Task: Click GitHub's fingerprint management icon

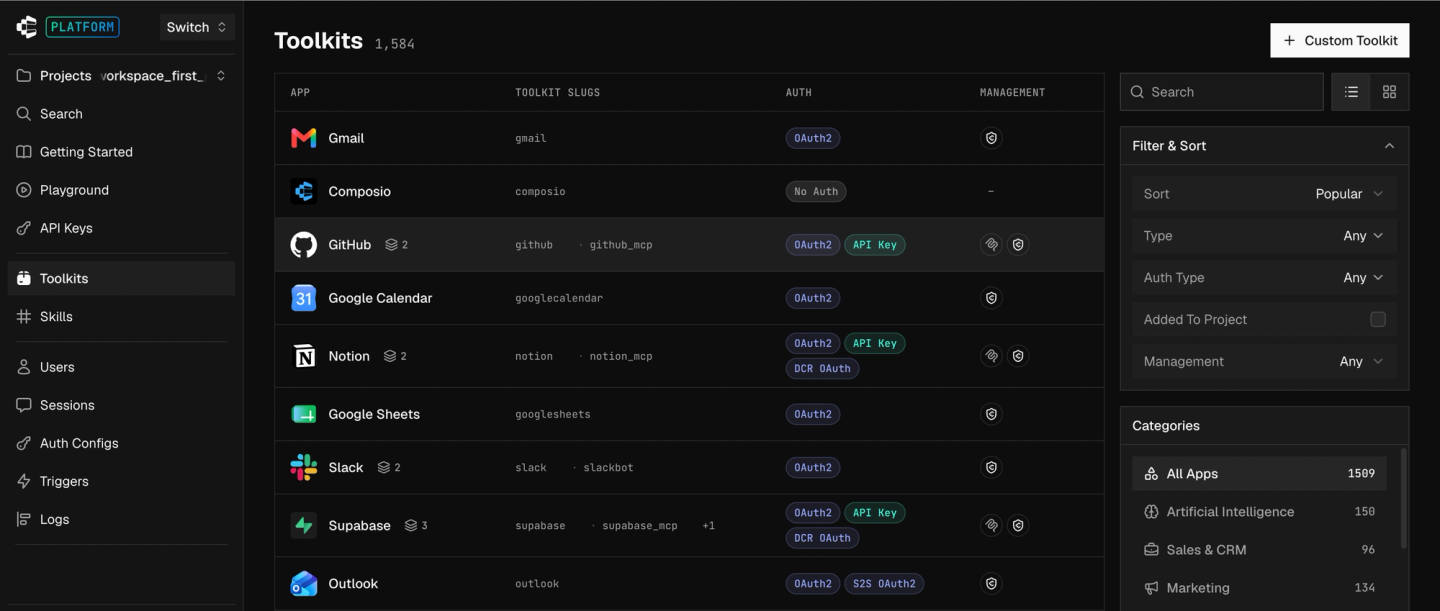Action: coord(991,244)
